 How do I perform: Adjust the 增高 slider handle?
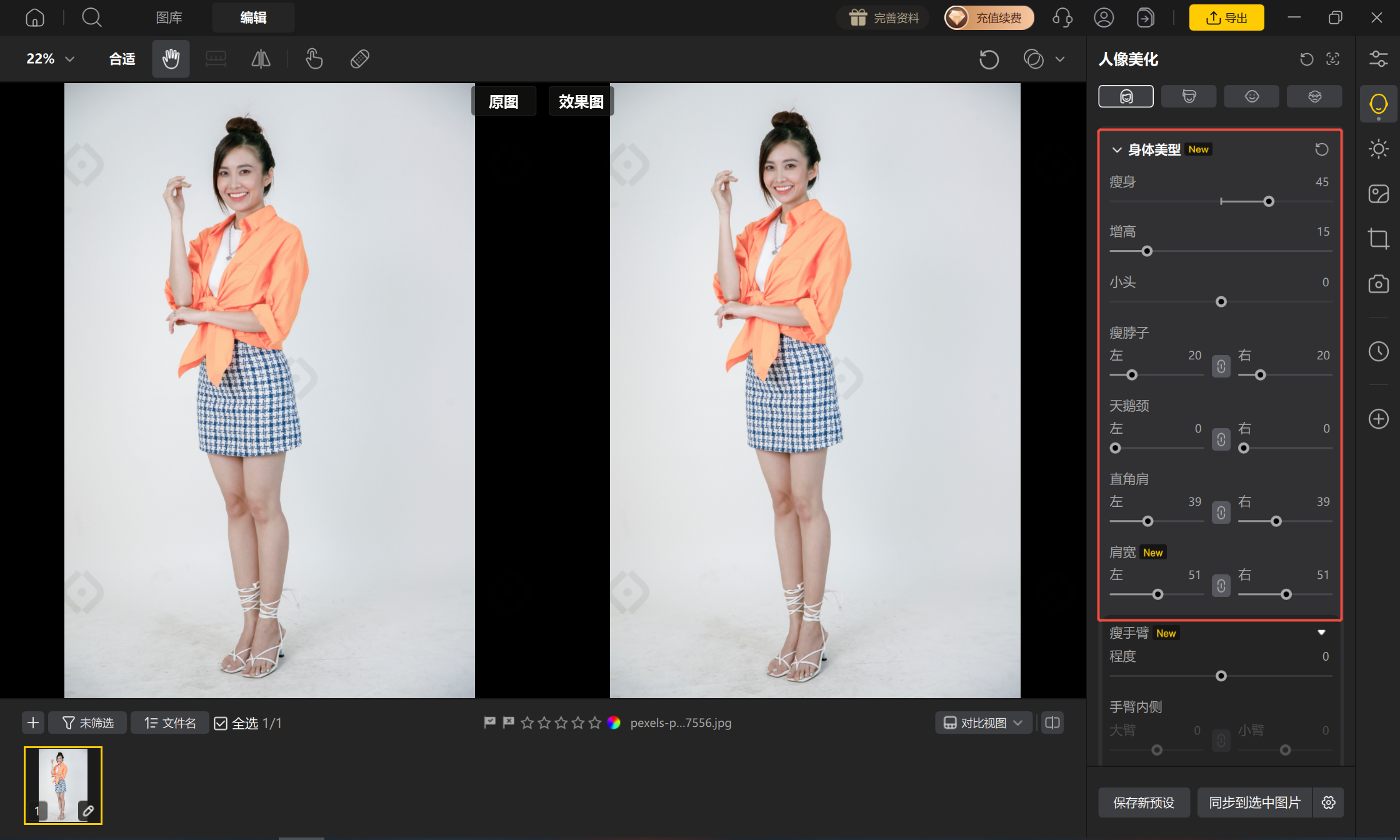coord(1147,251)
